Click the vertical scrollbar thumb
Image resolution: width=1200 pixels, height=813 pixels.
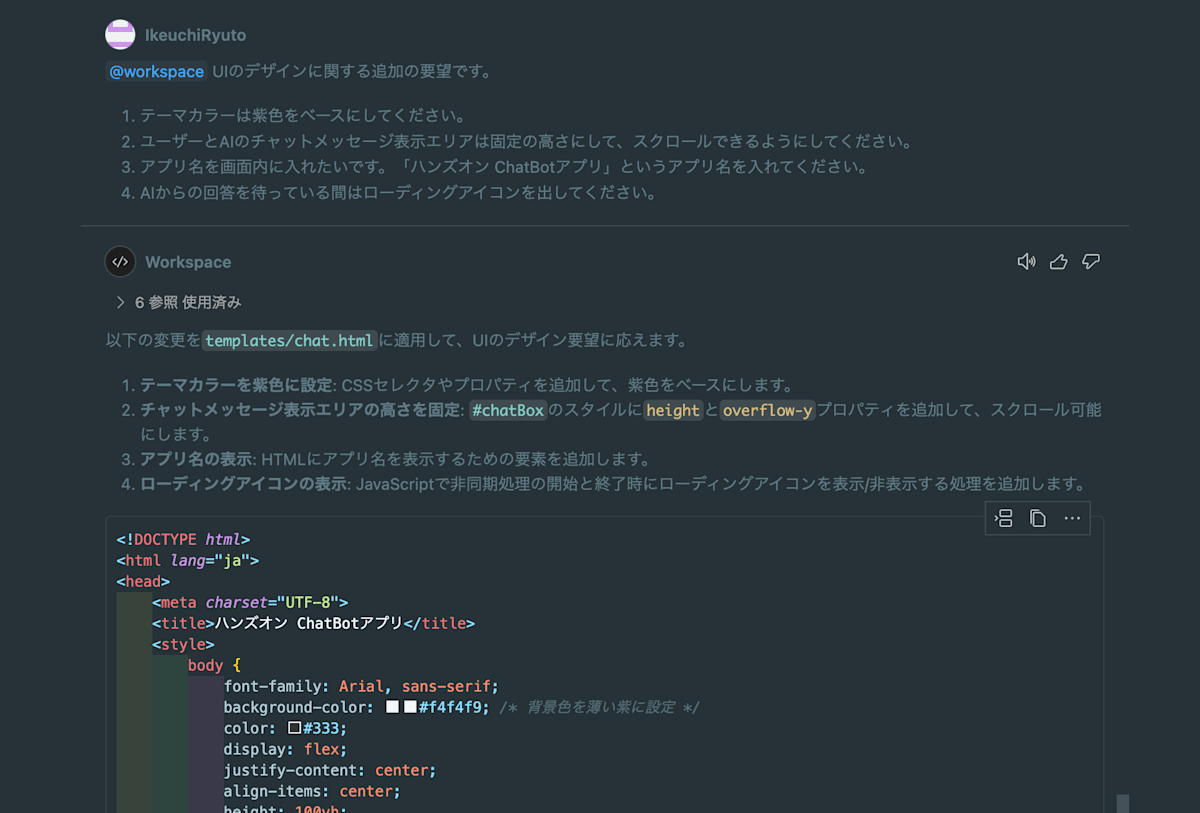pyautogui.click(x=1122, y=804)
